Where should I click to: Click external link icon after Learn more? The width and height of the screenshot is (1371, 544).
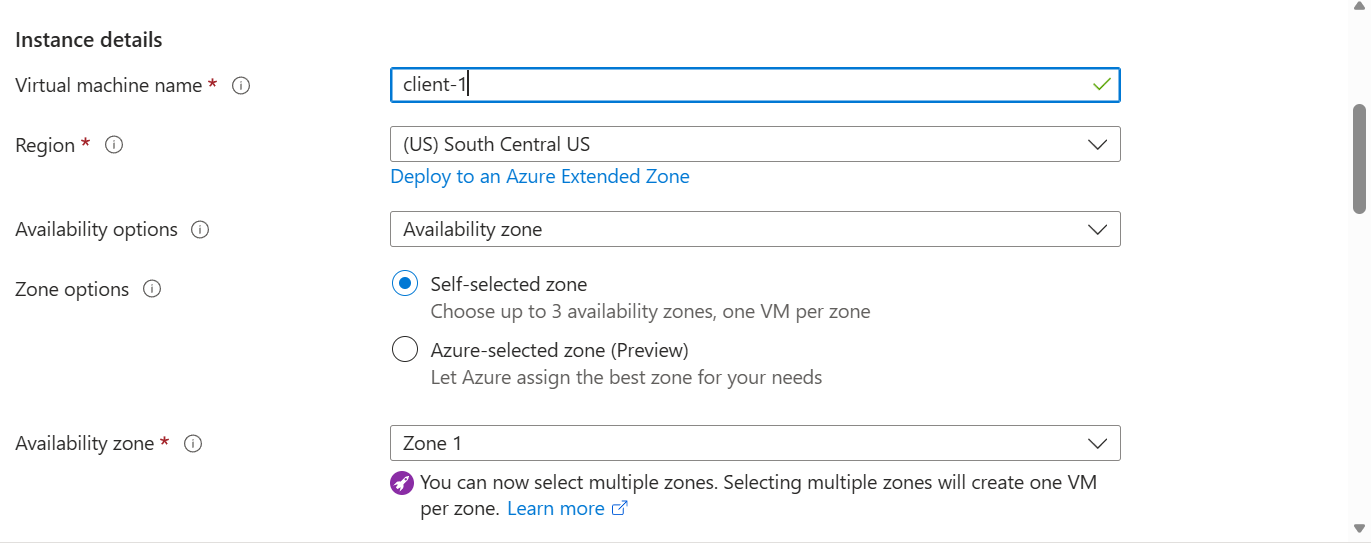pos(620,509)
